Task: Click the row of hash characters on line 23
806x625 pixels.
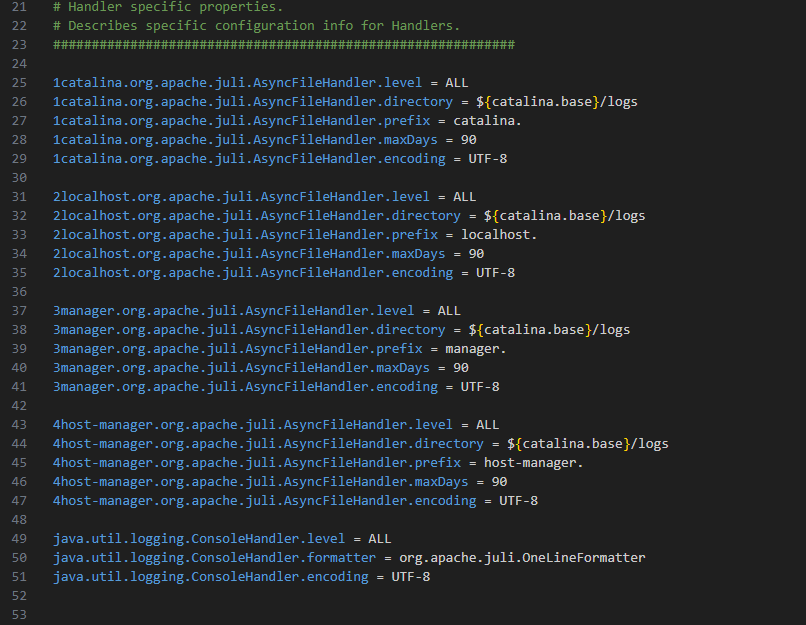Action: pyautogui.click(x=284, y=45)
